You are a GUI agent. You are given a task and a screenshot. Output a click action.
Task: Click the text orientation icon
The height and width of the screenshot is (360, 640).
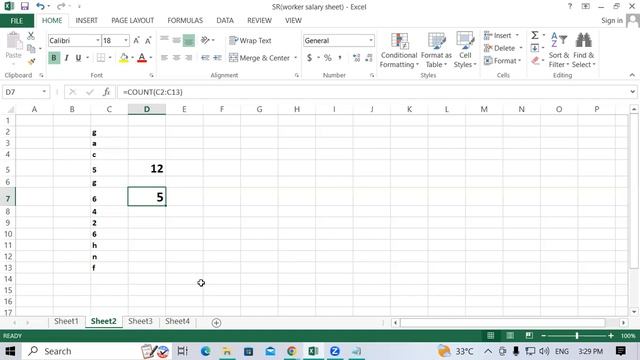[x=205, y=40]
